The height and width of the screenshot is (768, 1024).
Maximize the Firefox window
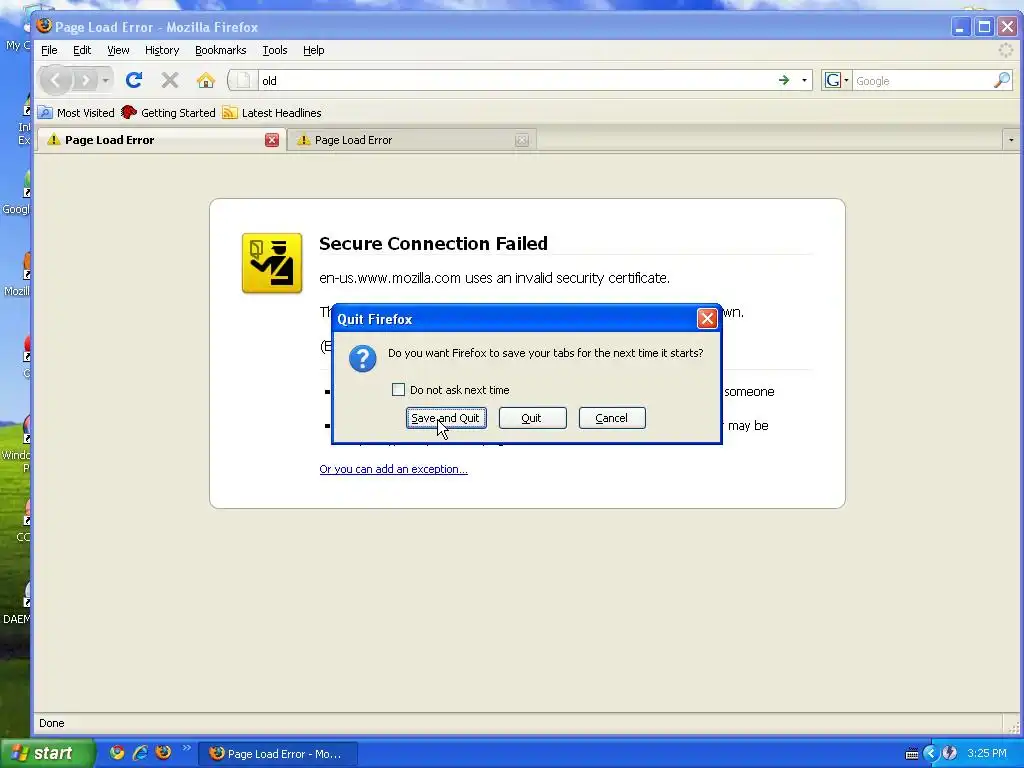pyautogui.click(x=984, y=27)
